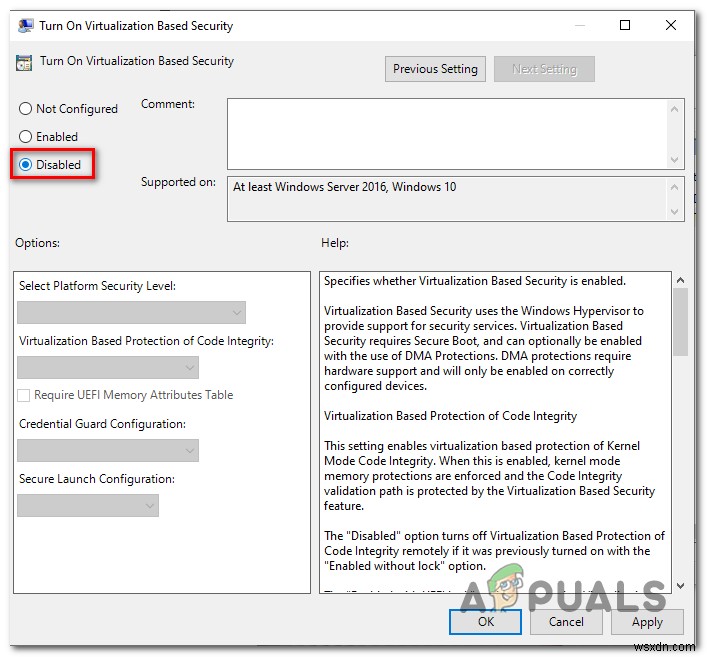Go to Previous Setting
The width and height of the screenshot is (707, 657).
coord(435,69)
